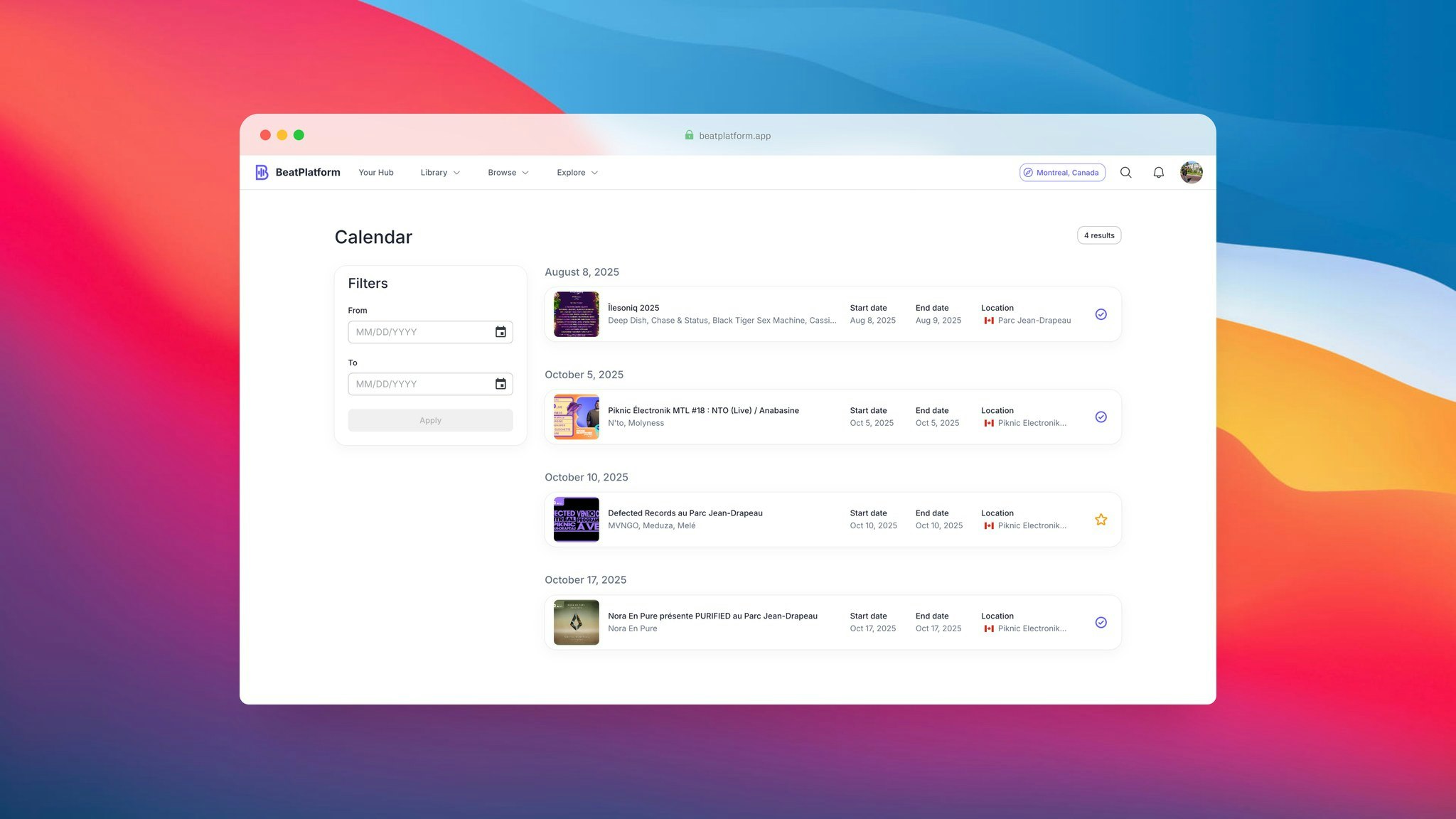Expand the Library dropdown menu
Image resolution: width=1456 pixels, height=819 pixels.
(x=440, y=173)
